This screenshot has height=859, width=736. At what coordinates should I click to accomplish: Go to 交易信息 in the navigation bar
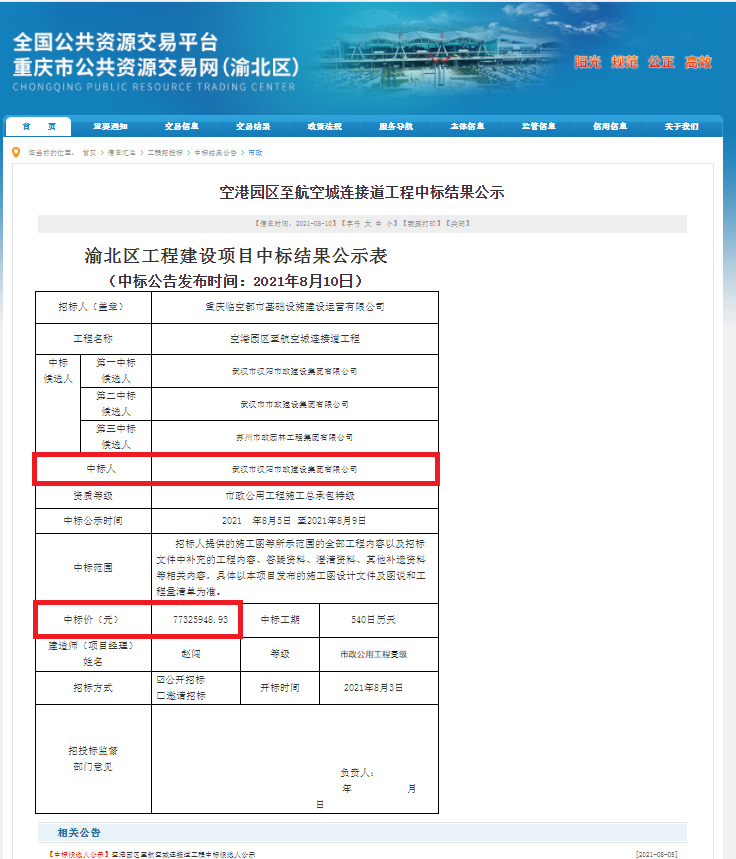click(182, 127)
